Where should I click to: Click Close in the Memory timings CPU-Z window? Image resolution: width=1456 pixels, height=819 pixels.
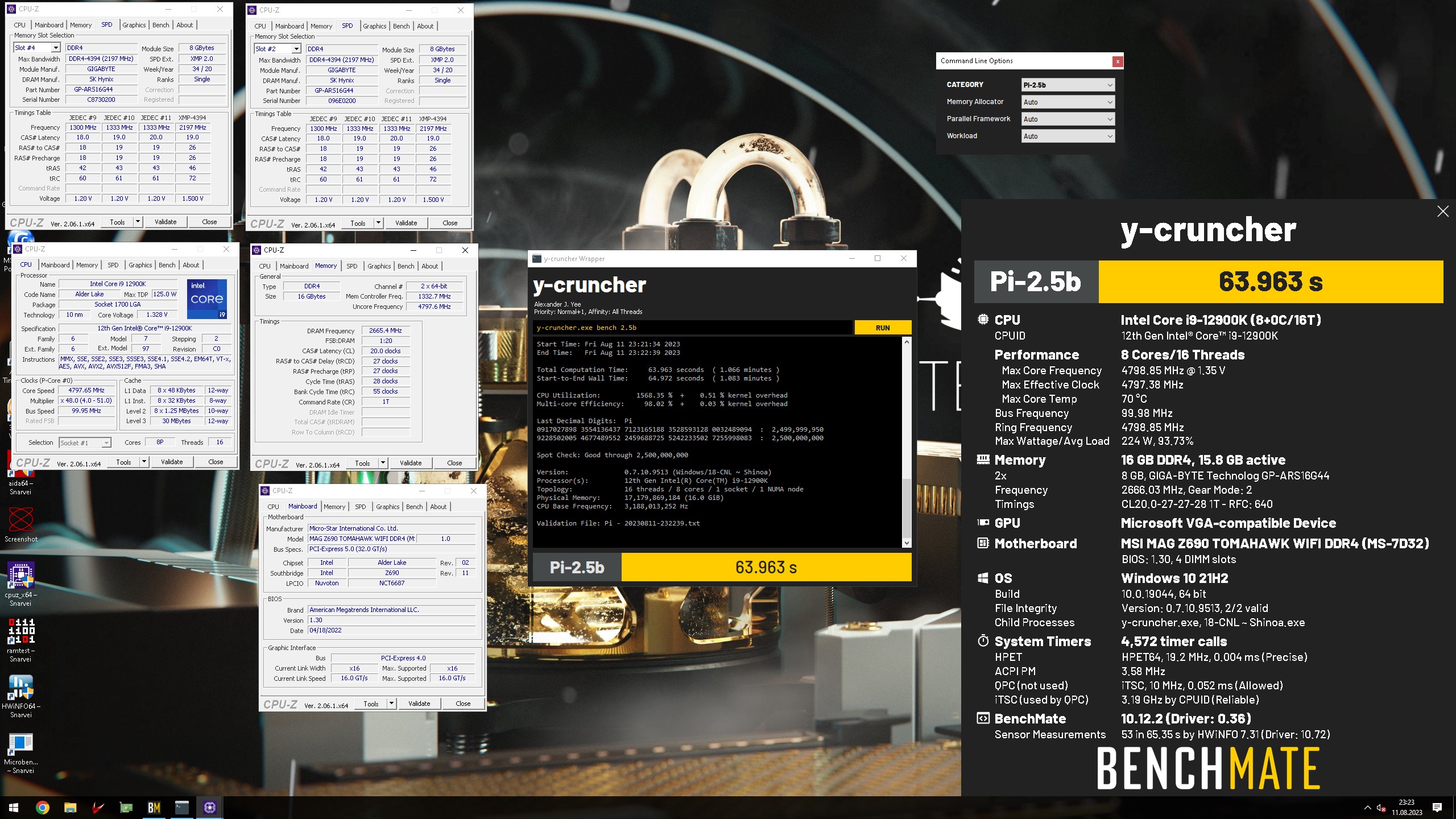tap(454, 463)
